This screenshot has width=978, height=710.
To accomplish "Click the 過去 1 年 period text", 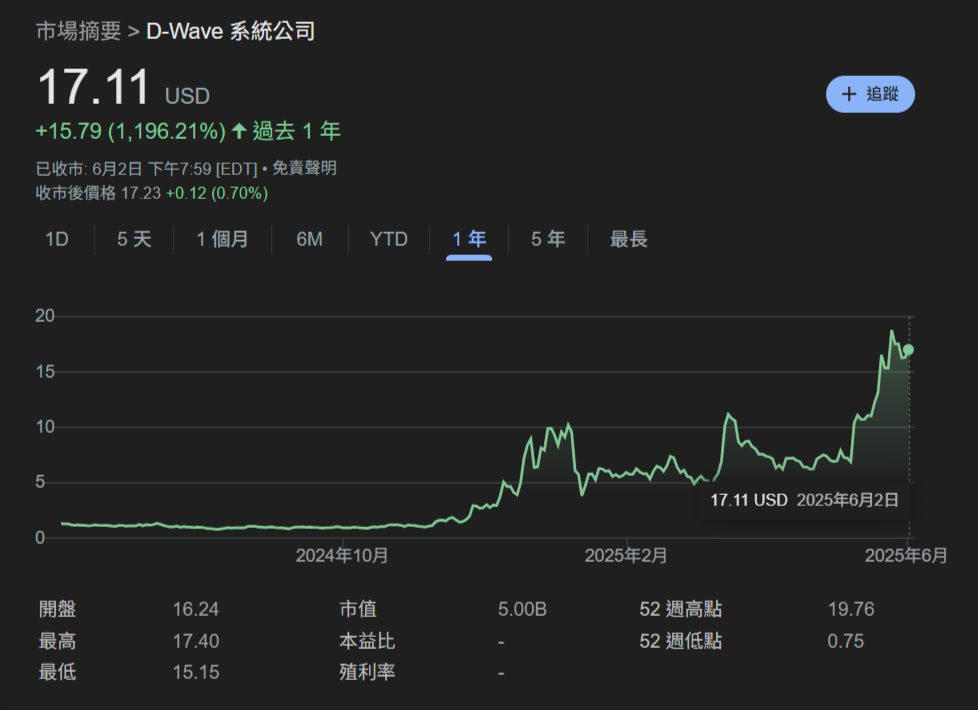I will coord(296,132).
